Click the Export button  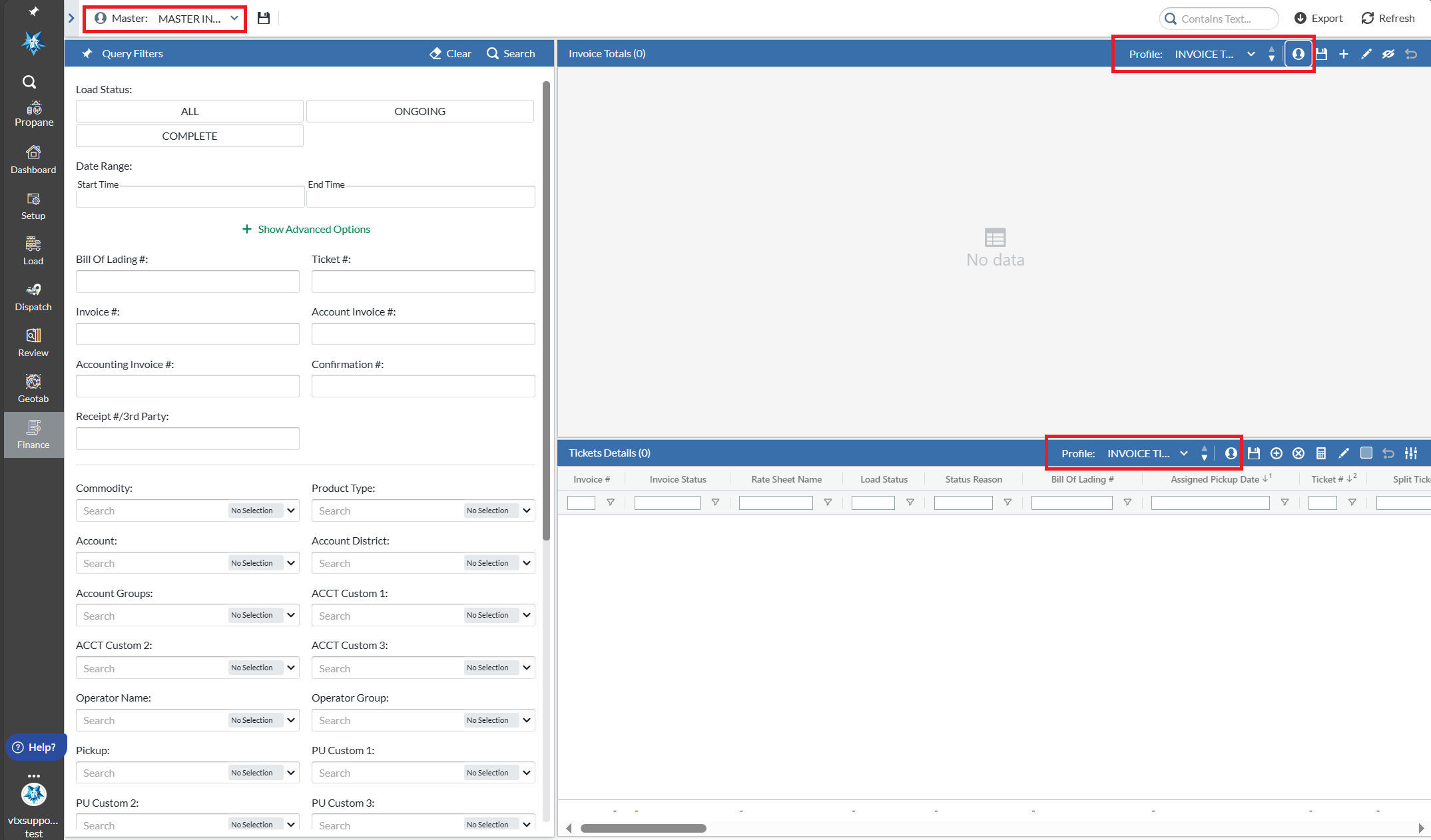pos(1318,18)
